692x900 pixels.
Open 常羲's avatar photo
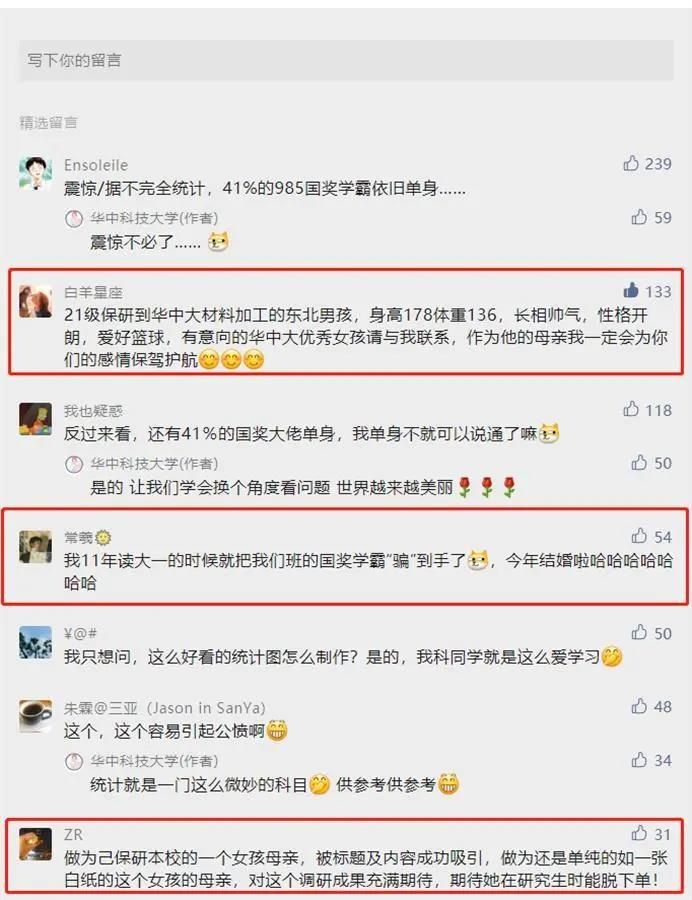coord(36,546)
